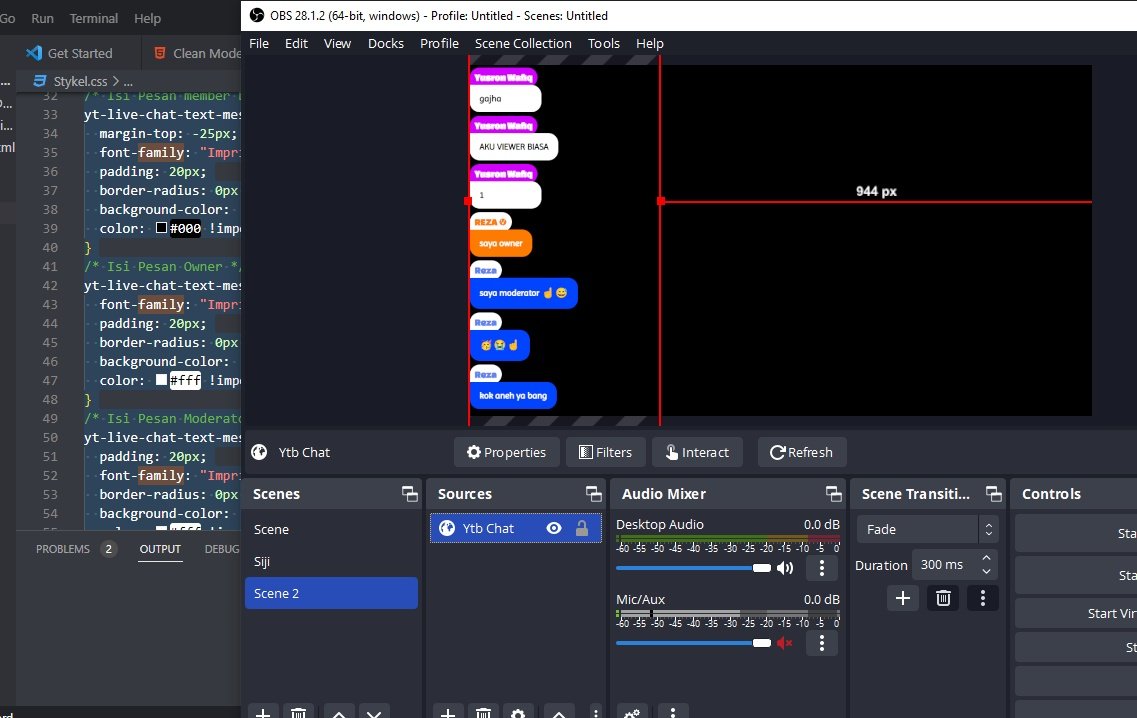Add a new scene with plus icon
Image resolution: width=1137 pixels, height=718 pixels.
tap(263, 714)
